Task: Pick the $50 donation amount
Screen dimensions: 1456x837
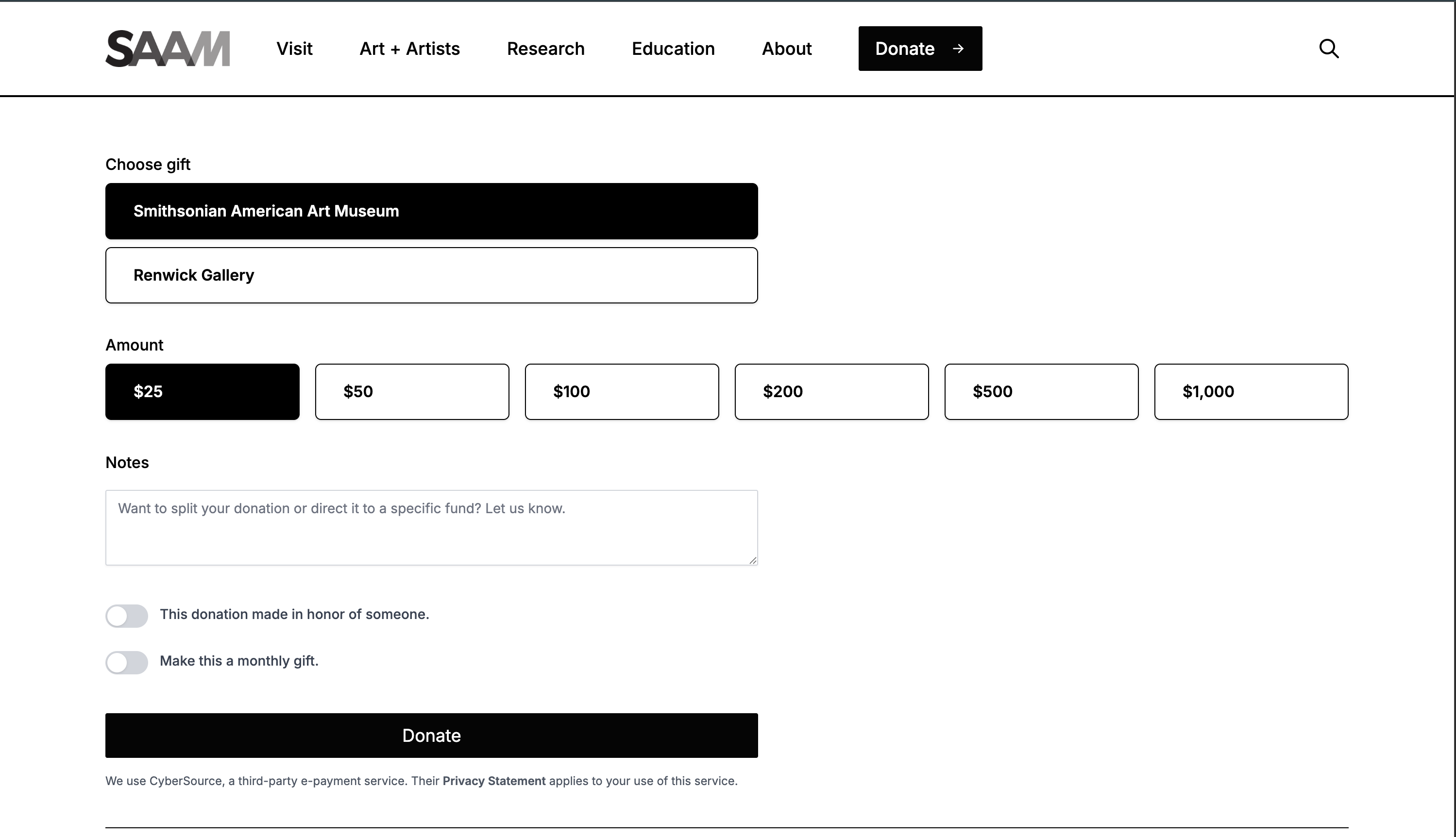Action: (412, 391)
